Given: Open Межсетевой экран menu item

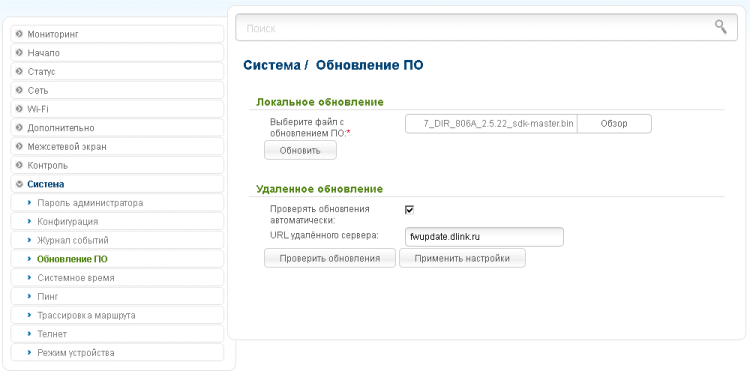Looking at the screenshot, I should pos(117,146).
